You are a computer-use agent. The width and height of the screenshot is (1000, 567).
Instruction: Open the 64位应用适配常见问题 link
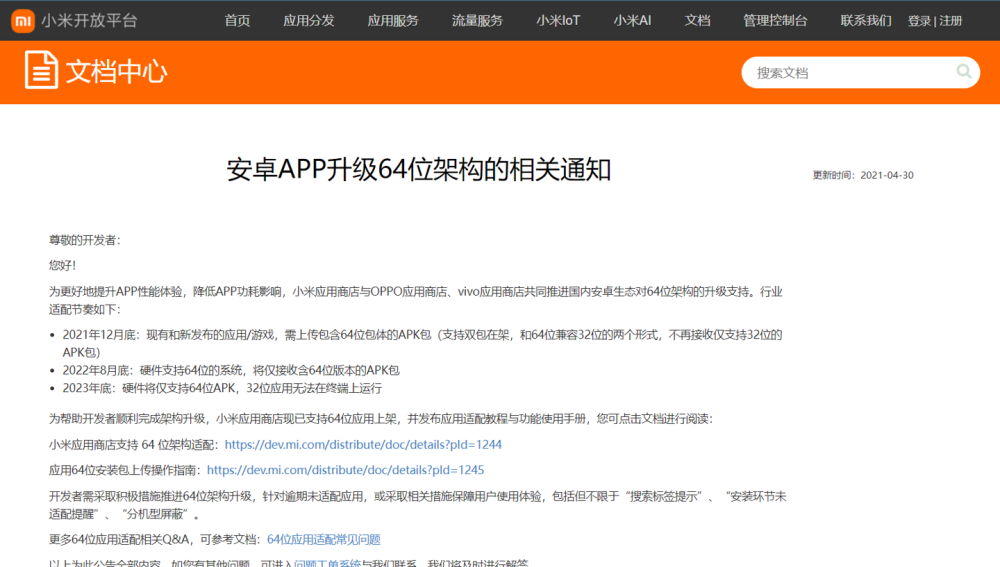[323, 540]
